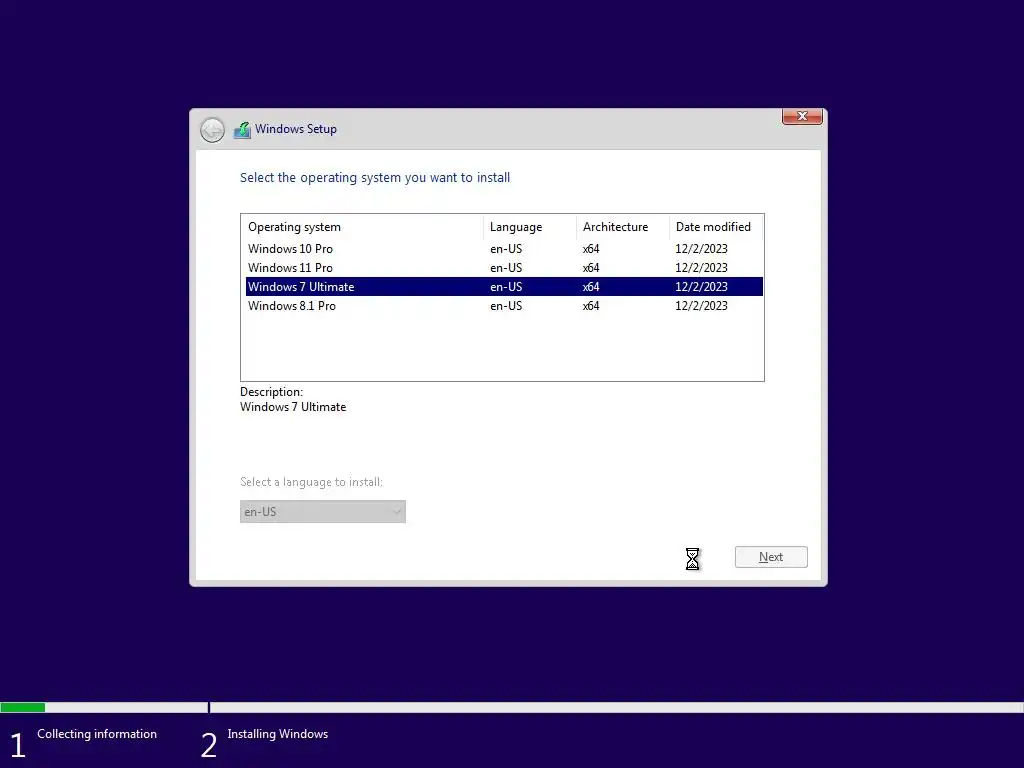Viewport: 1024px width, 768px height.
Task: Close the Windows Setup dialog
Action: 802,116
